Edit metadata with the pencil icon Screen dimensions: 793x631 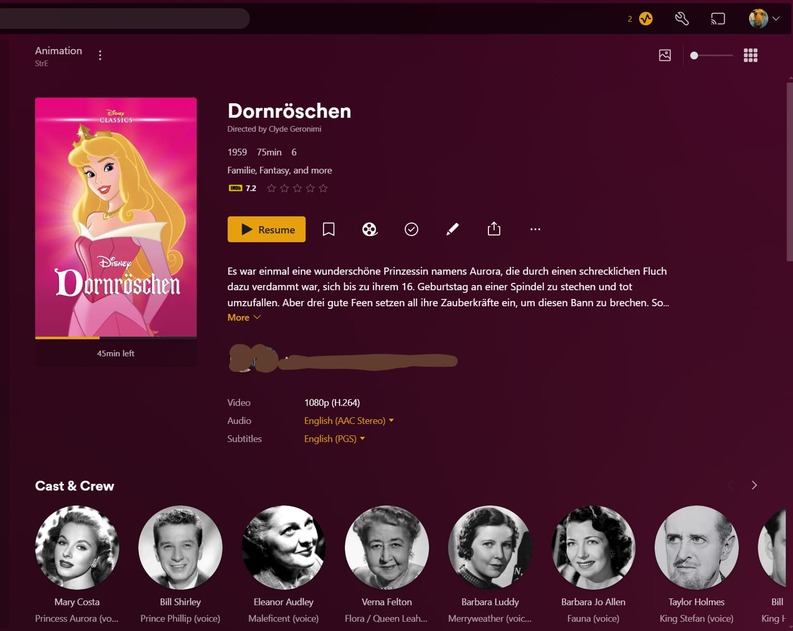click(453, 229)
